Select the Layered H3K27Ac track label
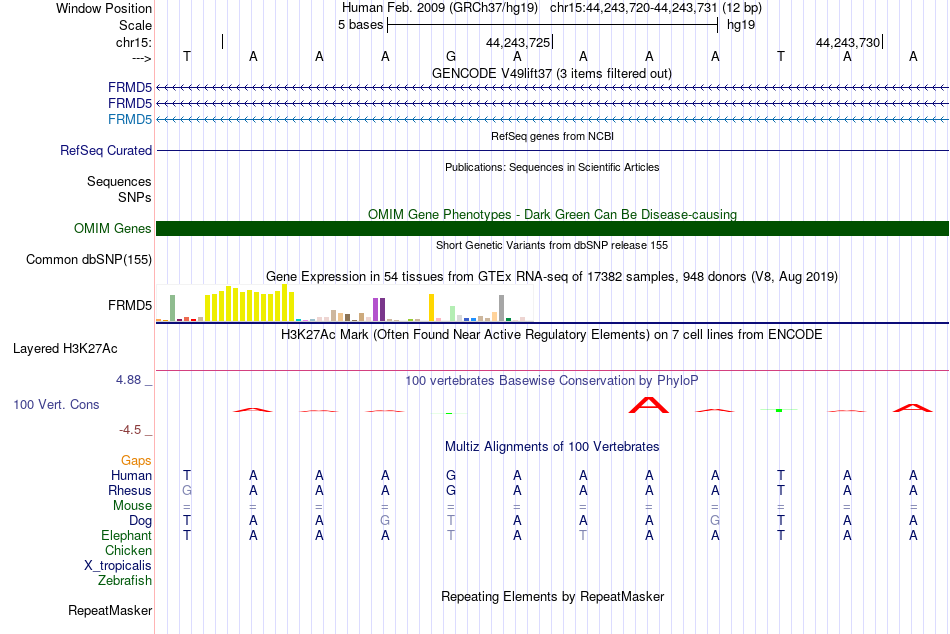 coord(65,349)
